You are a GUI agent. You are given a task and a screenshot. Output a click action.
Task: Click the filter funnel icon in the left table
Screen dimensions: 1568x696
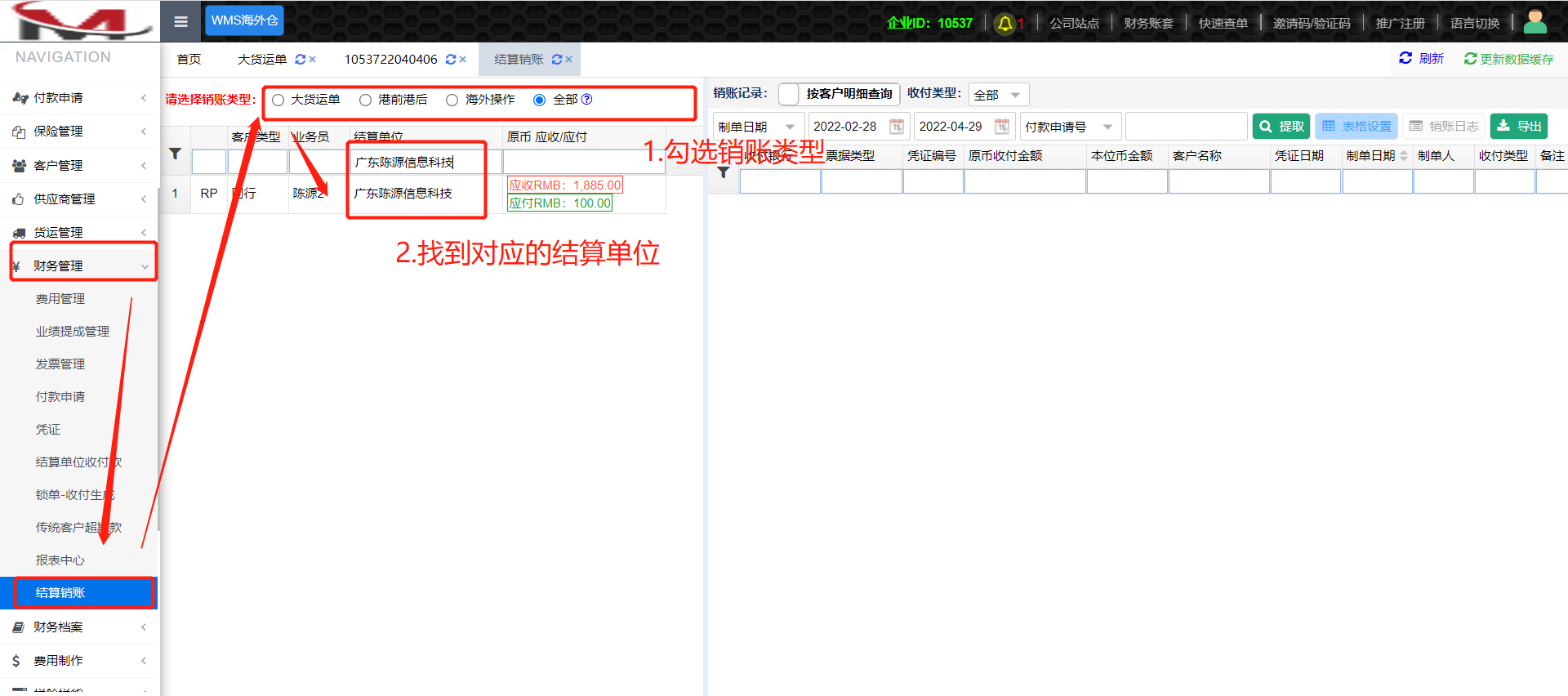tap(175, 154)
